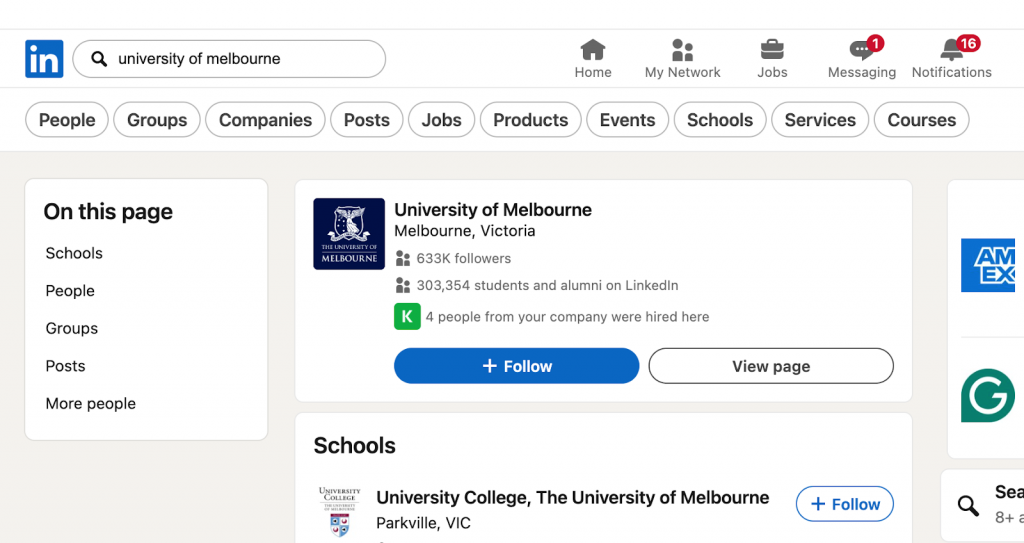
Task: Click the American Express logo
Action: pos(988,265)
